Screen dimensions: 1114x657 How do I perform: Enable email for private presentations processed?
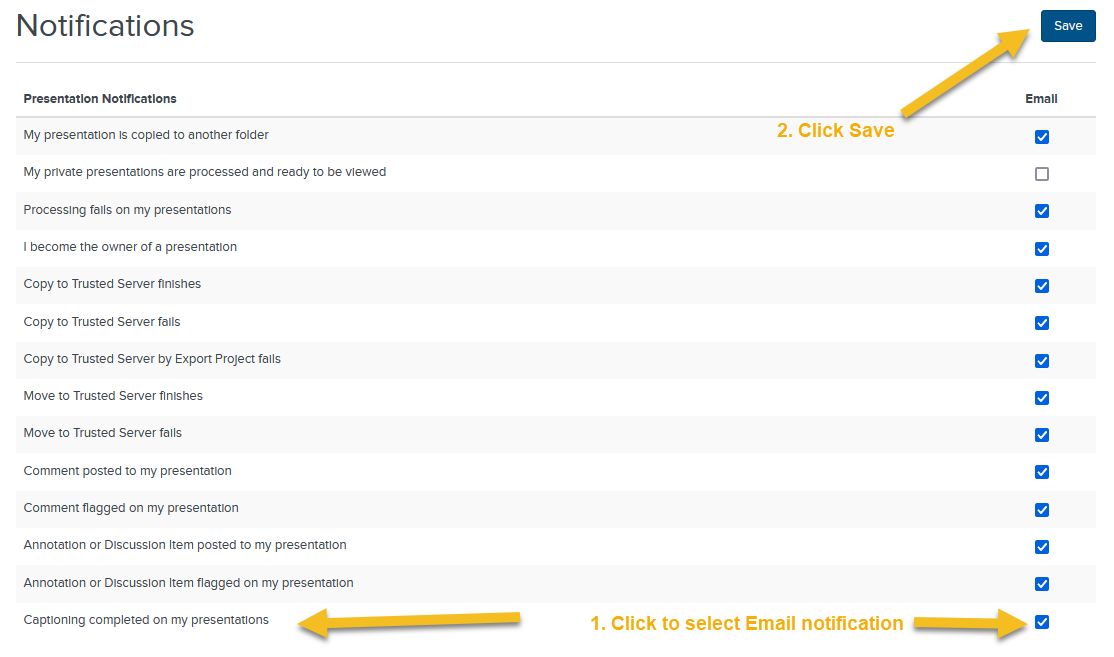pos(1042,173)
